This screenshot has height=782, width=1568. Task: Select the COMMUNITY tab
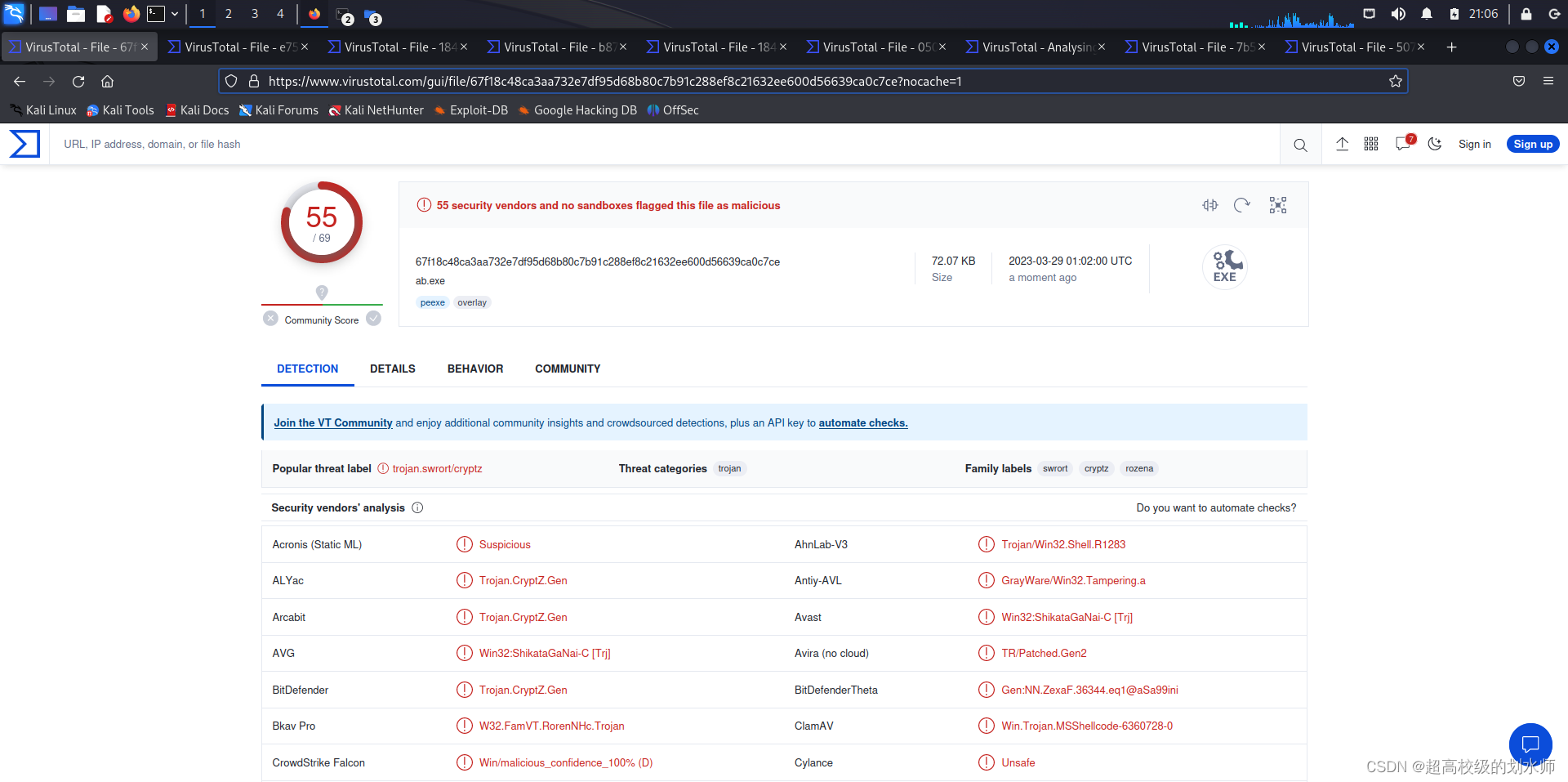click(568, 369)
